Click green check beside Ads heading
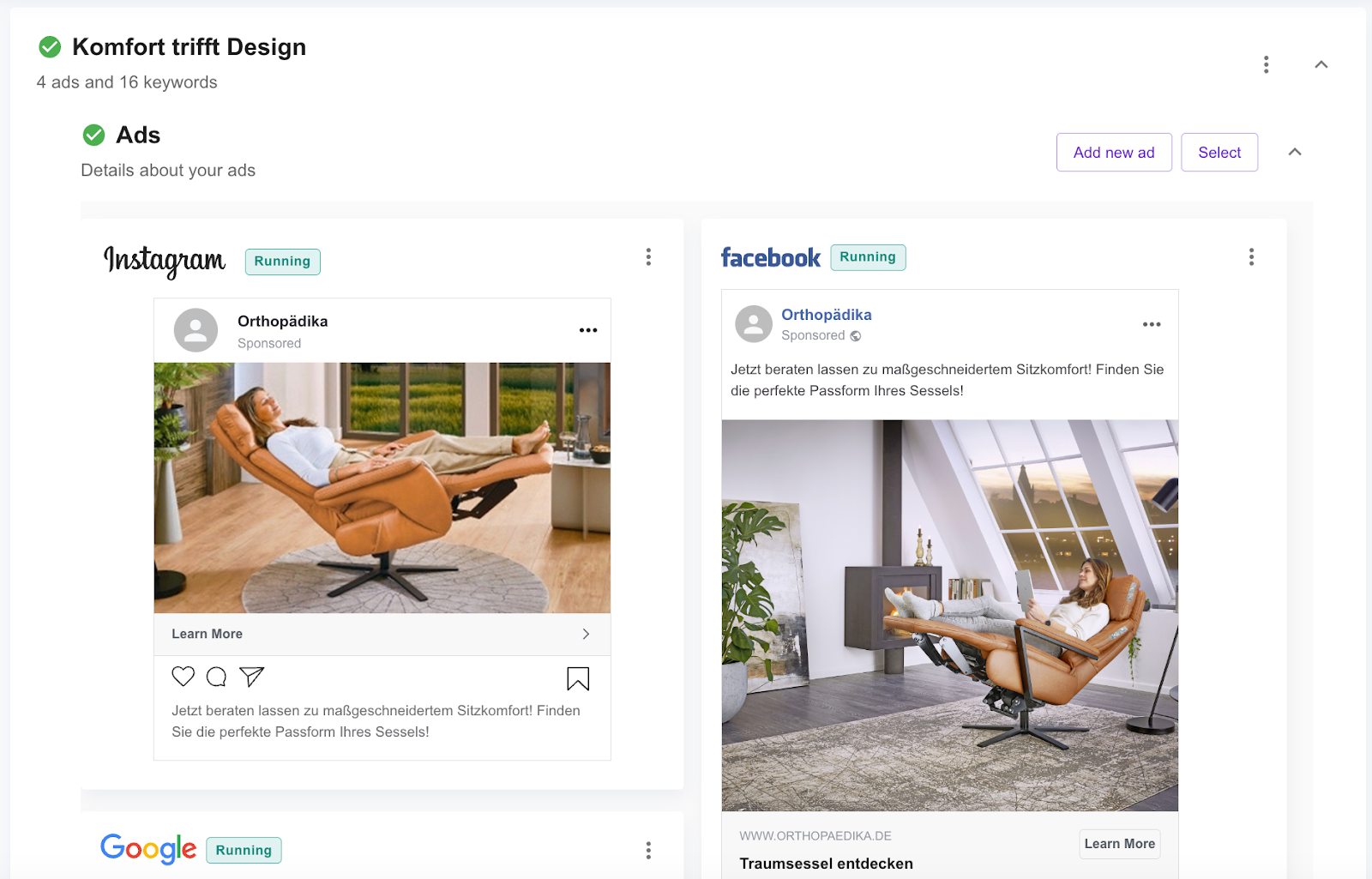 (x=93, y=135)
